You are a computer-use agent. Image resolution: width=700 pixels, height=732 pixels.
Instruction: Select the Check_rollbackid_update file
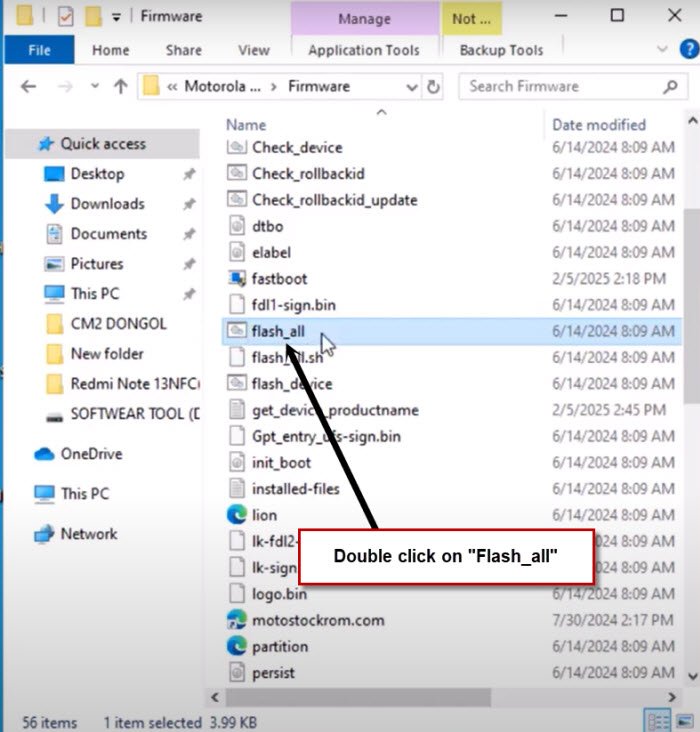(x=334, y=200)
